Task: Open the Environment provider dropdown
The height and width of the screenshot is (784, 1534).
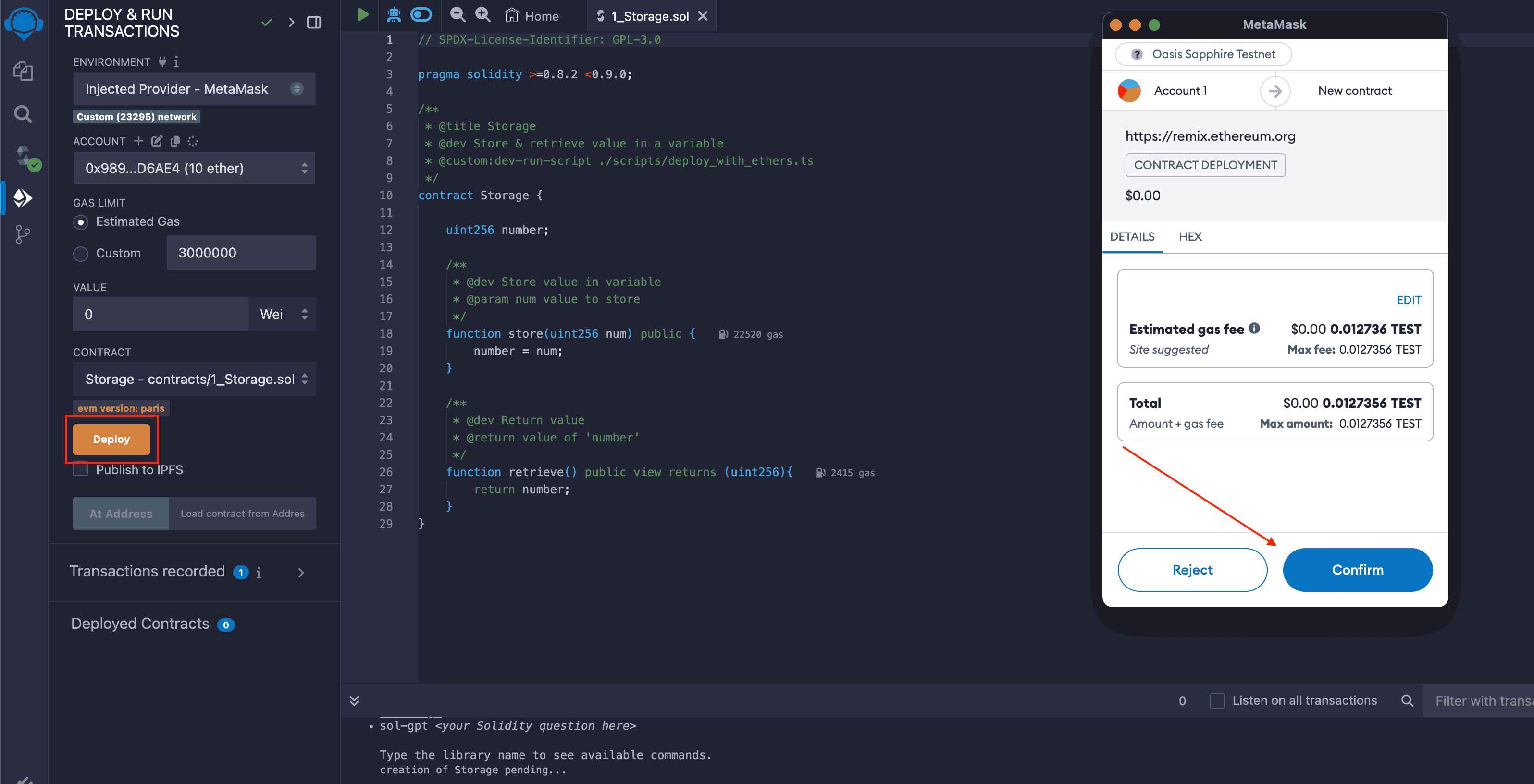Action: pyautogui.click(x=194, y=89)
